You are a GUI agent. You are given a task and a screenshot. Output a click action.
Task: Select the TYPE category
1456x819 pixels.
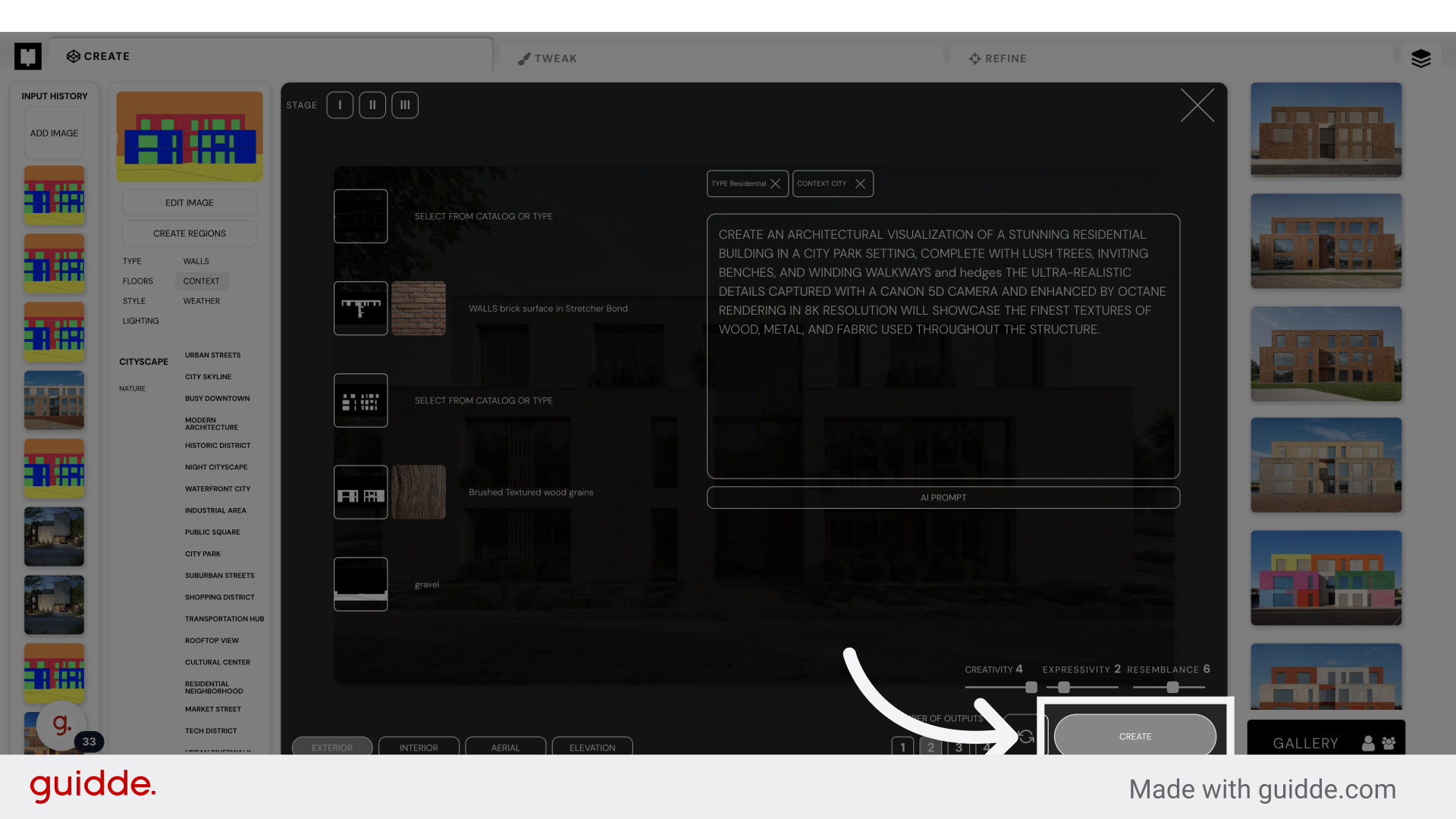pyautogui.click(x=132, y=261)
